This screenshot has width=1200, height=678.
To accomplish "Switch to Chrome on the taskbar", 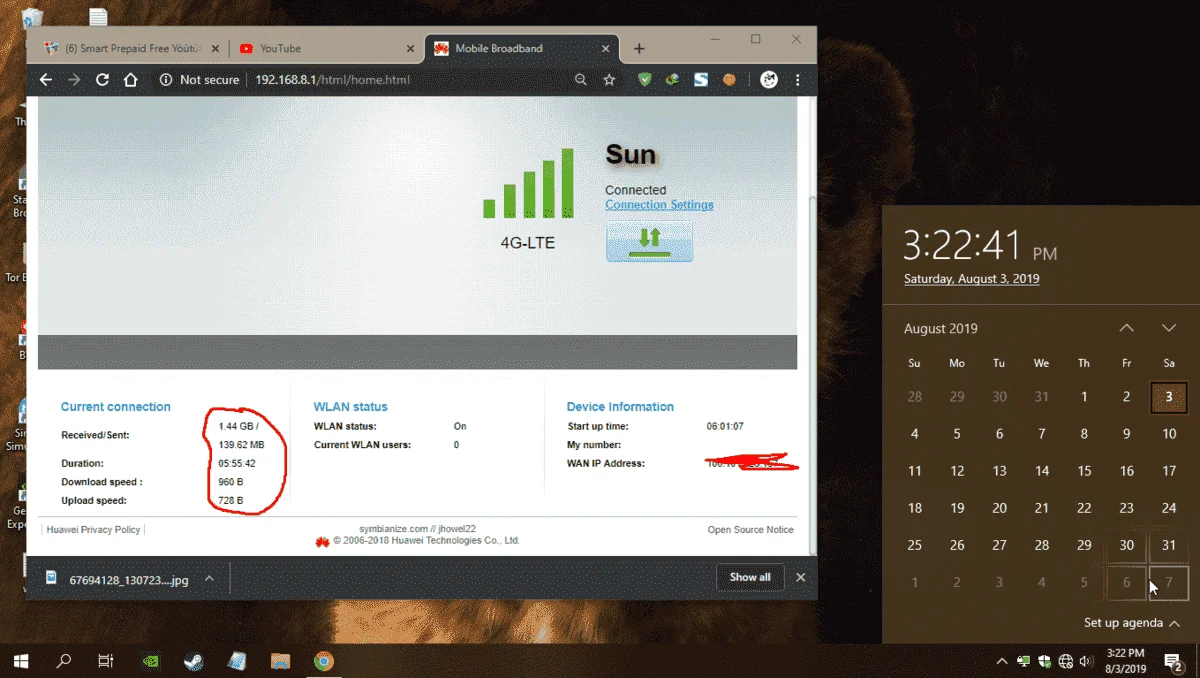I will [x=323, y=661].
